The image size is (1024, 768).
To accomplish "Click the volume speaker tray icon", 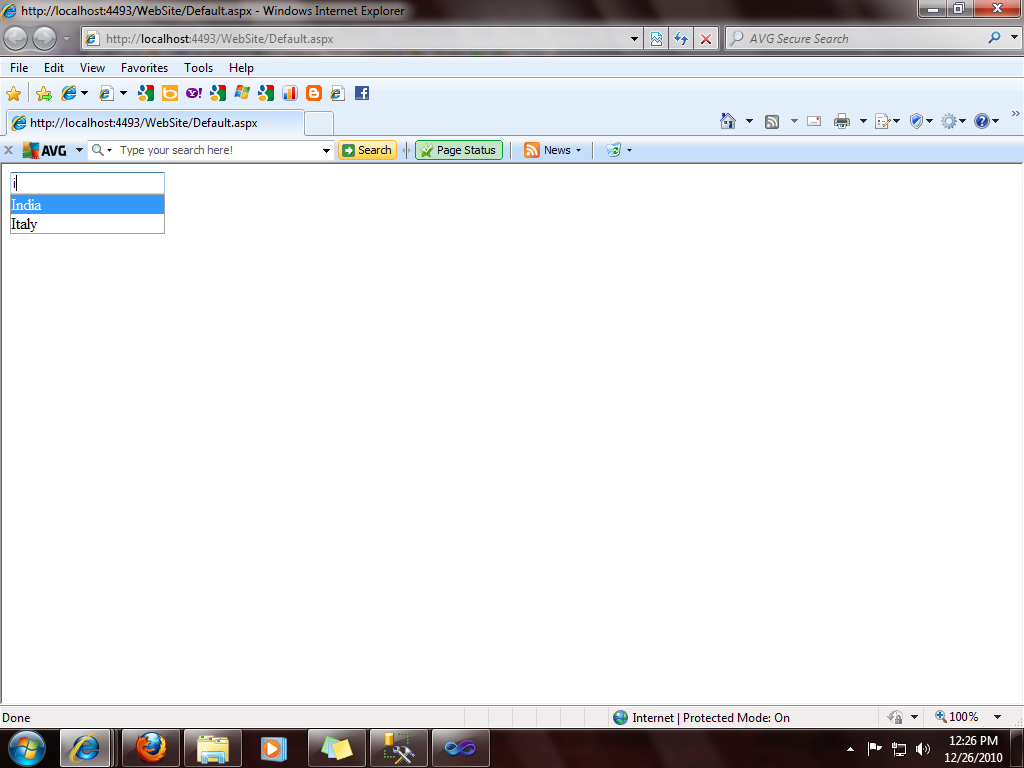I will point(922,749).
